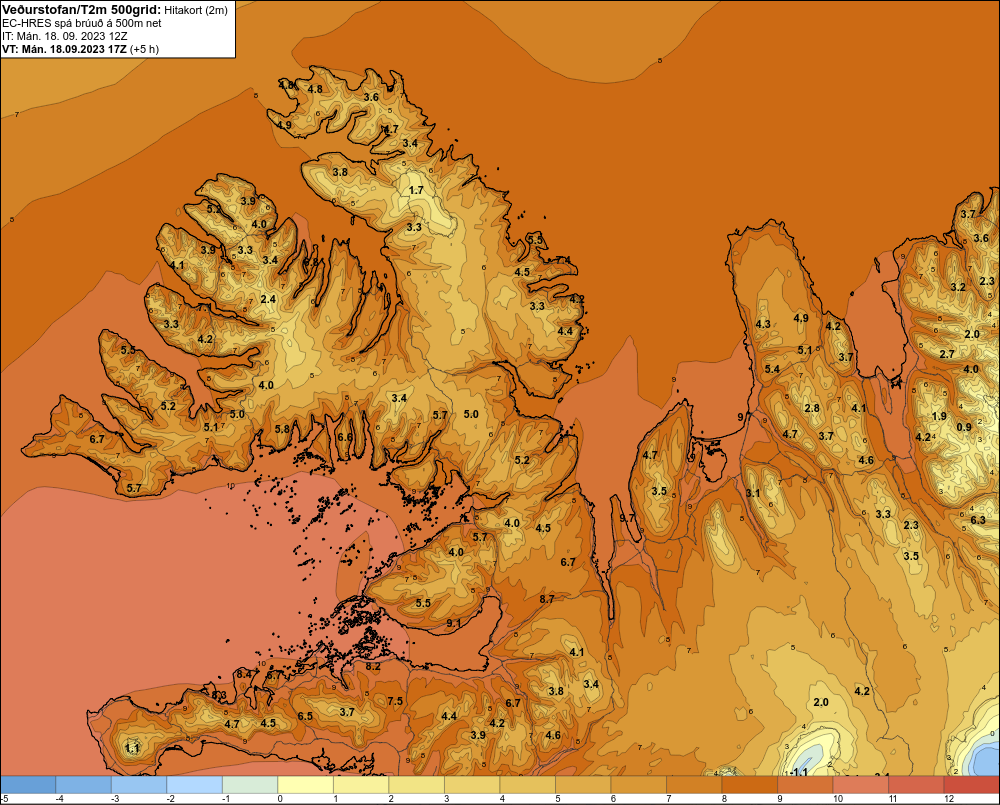1000x805 pixels.
Task: Click the 'Hitakort (2m)' label in header
Action: coord(196,10)
